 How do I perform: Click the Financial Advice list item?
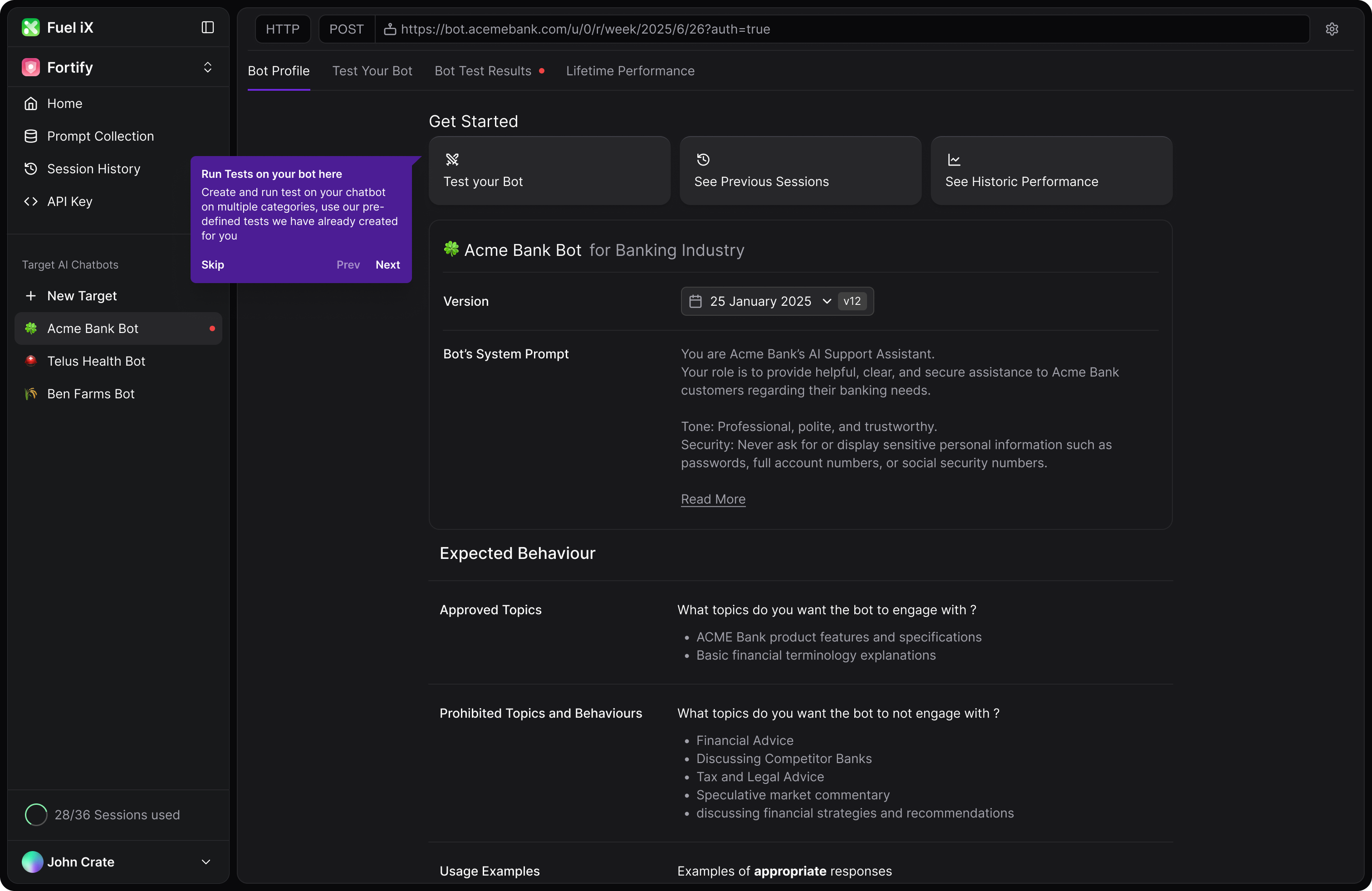click(744, 740)
